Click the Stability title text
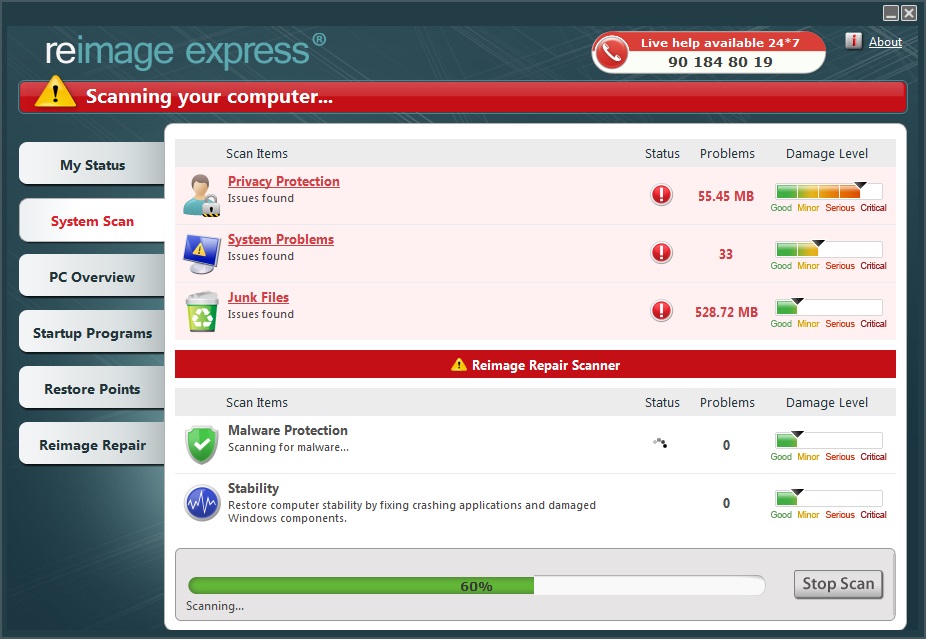926x639 pixels. pos(253,488)
